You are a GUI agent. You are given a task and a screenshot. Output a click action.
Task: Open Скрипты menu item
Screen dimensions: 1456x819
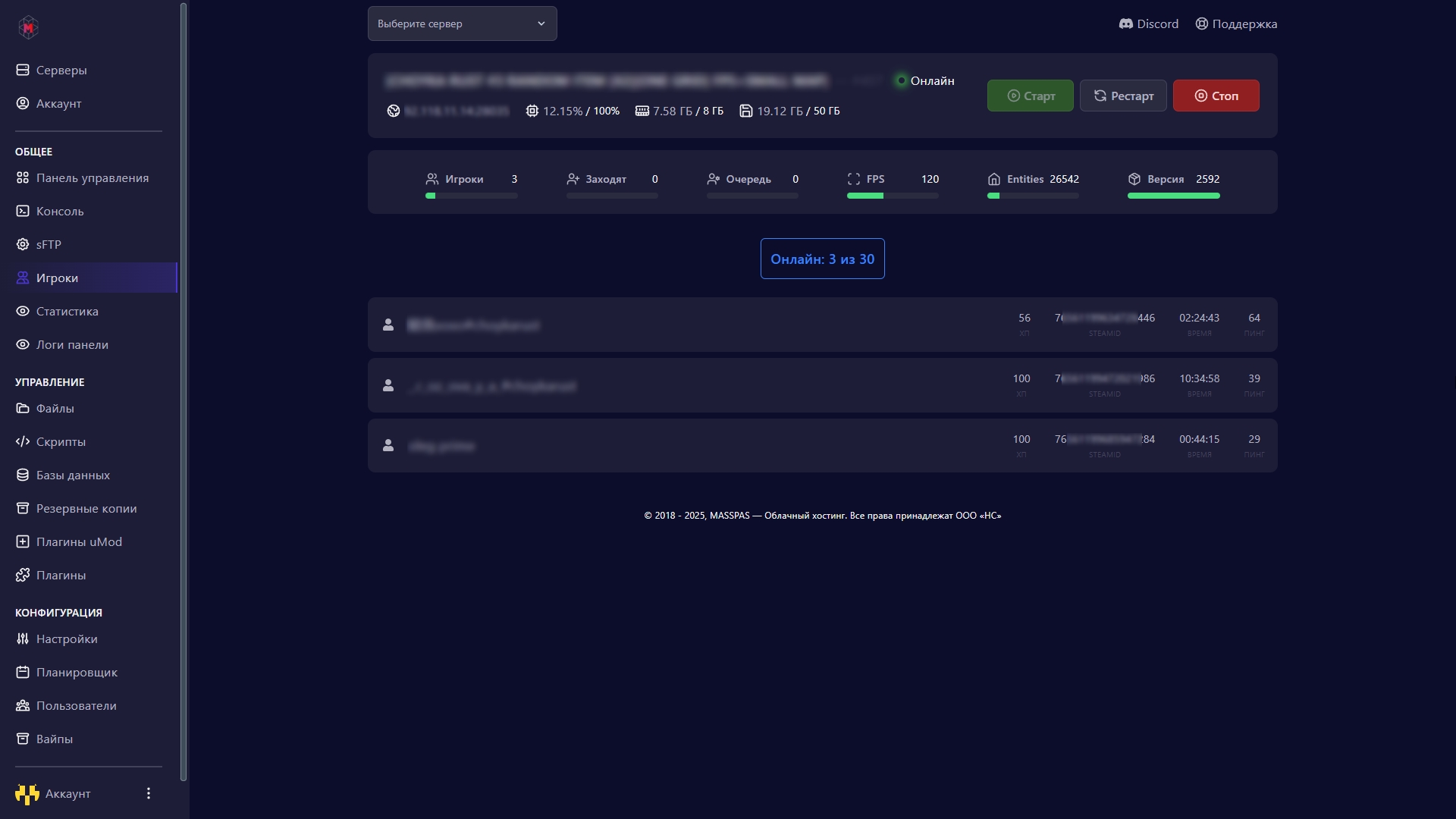61,441
